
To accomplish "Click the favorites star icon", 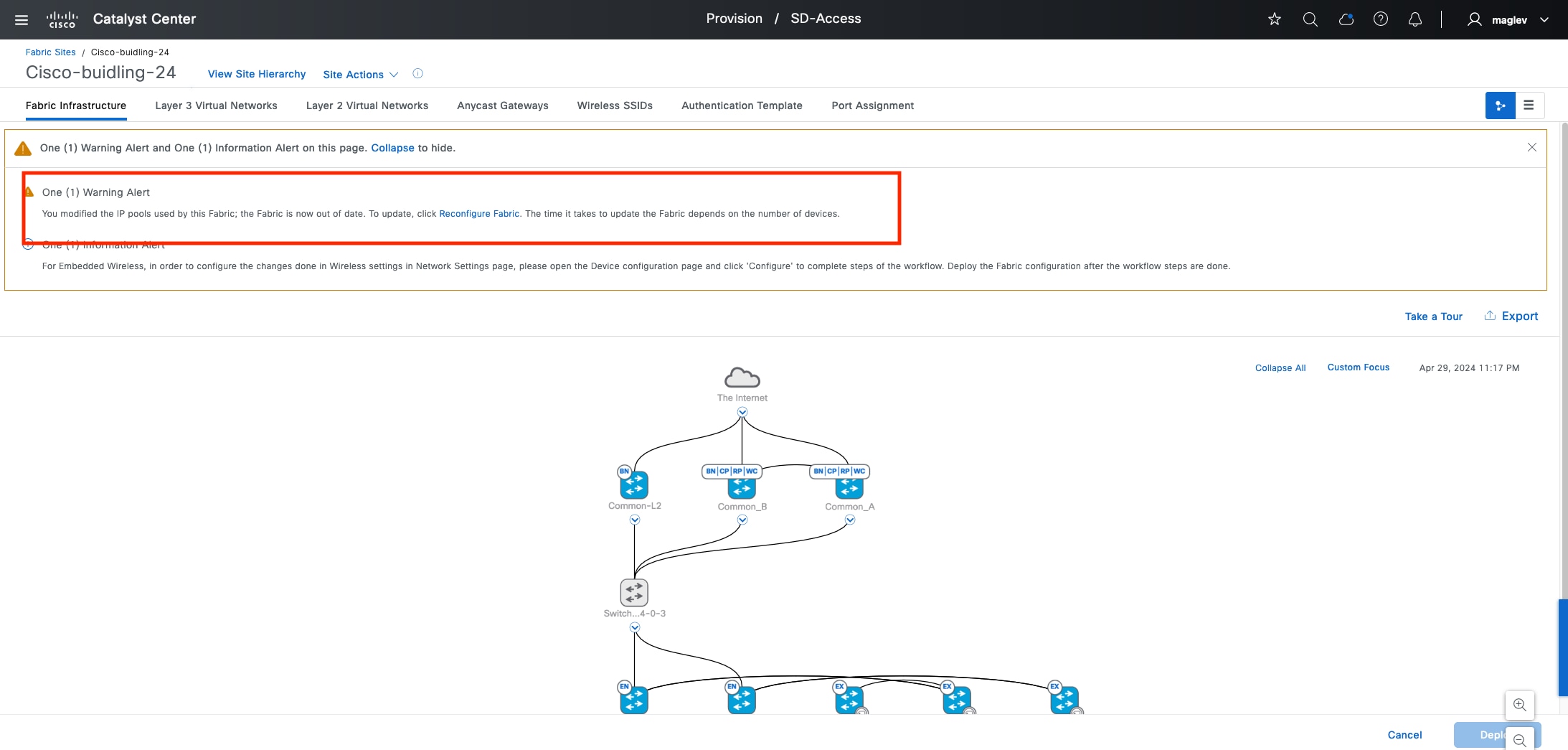I will [1275, 19].
